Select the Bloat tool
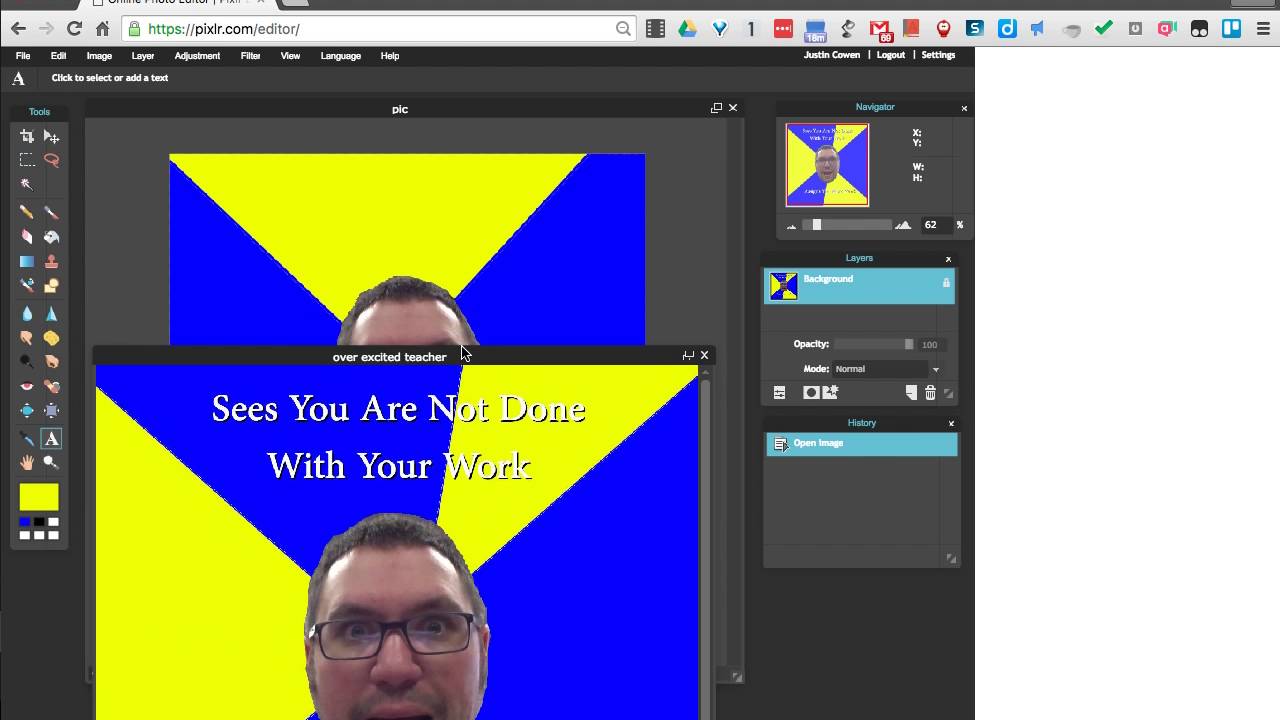The height and width of the screenshot is (720, 1280). click(27, 410)
